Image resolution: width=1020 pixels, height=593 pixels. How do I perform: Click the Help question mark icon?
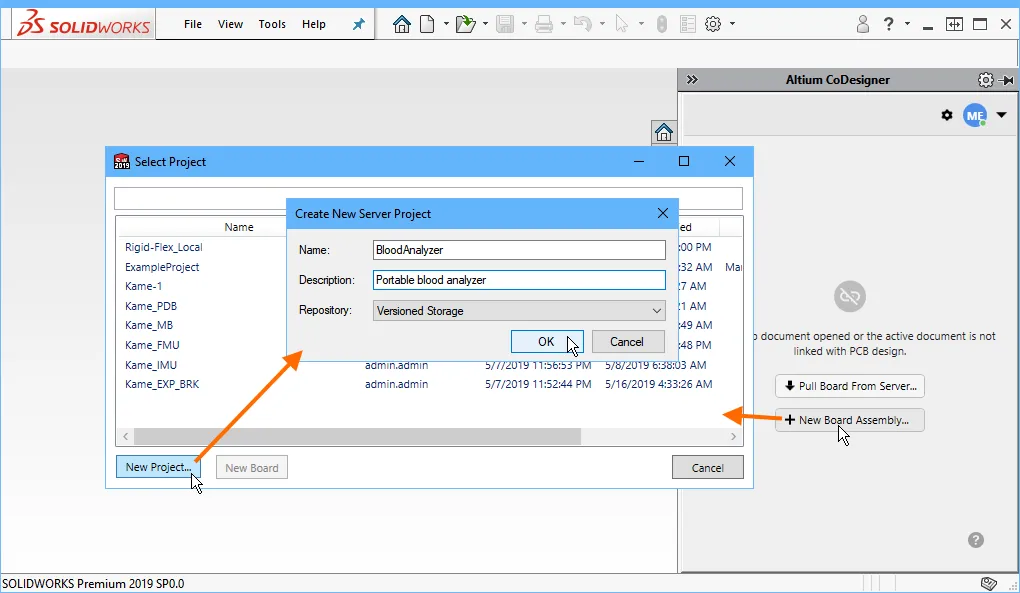(x=889, y=24)
